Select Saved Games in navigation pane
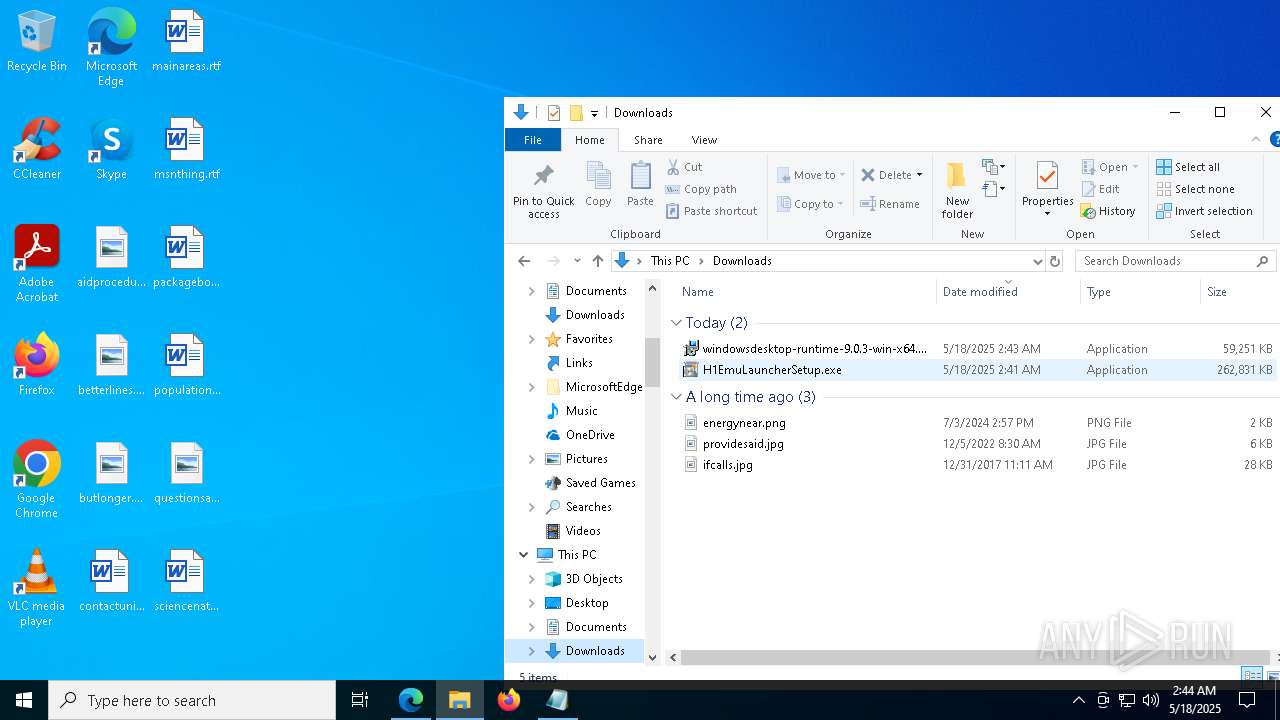 [600, 483]
